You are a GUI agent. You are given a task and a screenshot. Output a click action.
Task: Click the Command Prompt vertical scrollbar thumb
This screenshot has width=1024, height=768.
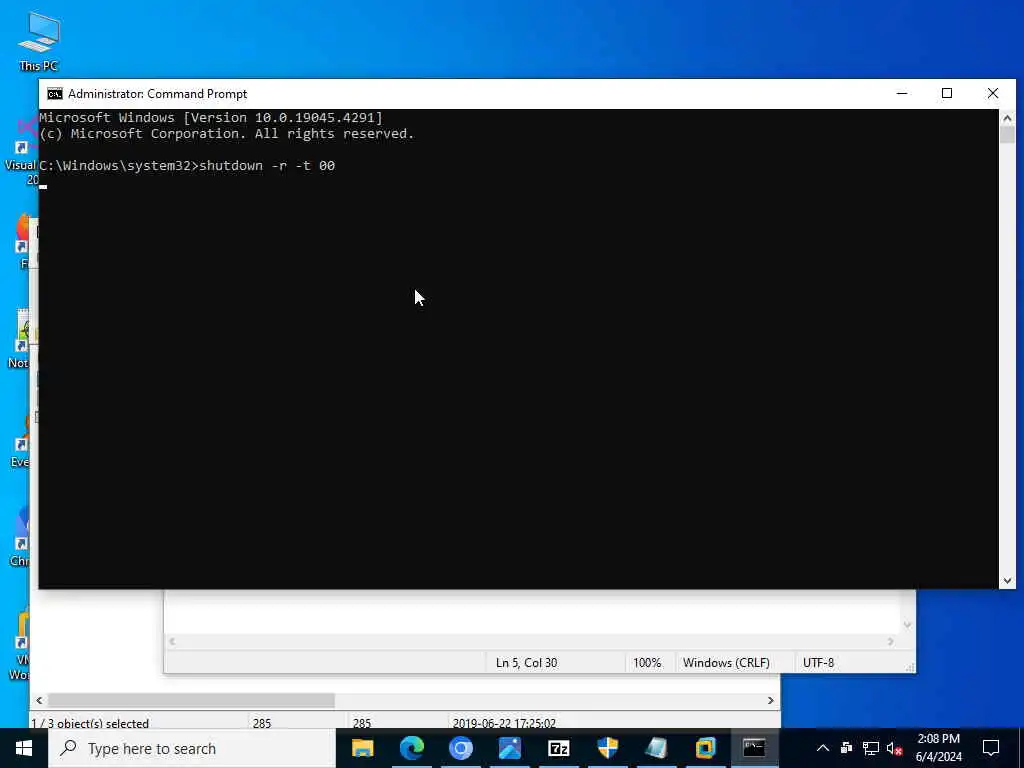[x=1007, y=135]
